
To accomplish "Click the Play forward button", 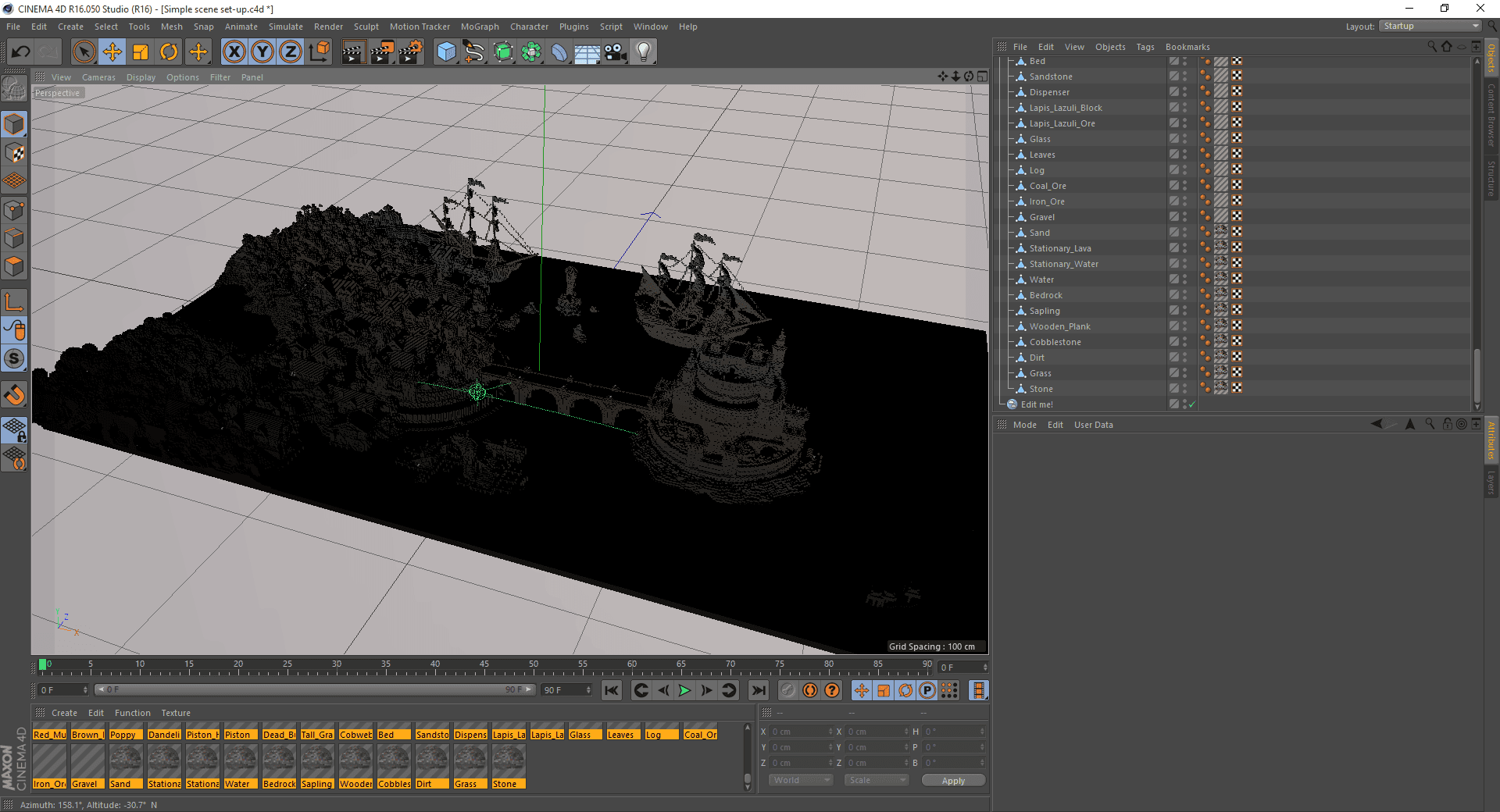I will click(x=684, y=690).
